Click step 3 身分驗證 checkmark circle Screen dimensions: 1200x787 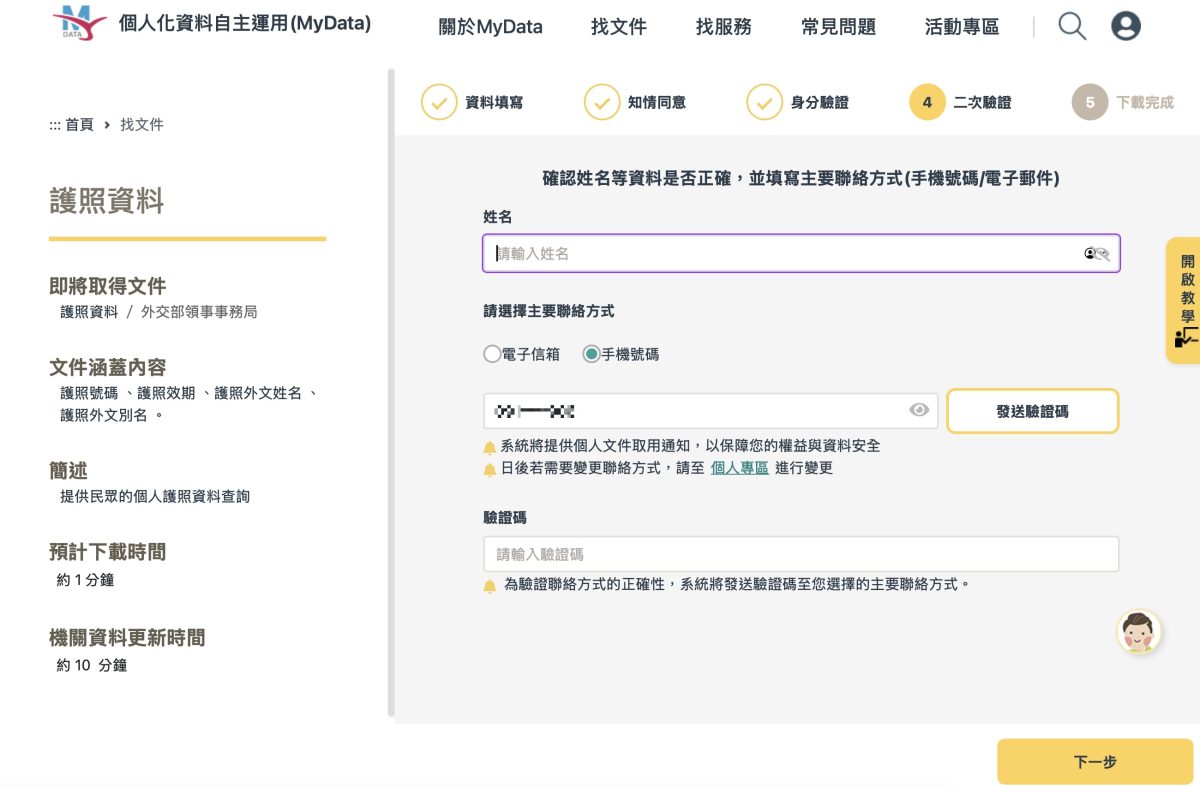(x=764, y=102)
